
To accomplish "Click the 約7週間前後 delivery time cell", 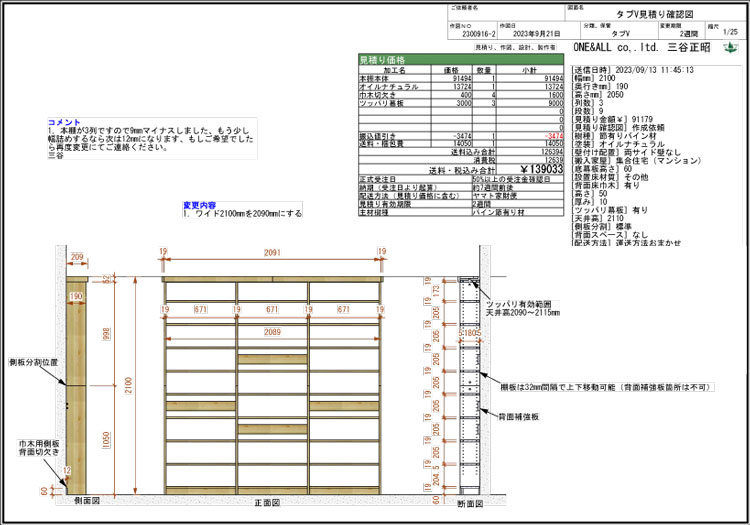I will 493,187.
